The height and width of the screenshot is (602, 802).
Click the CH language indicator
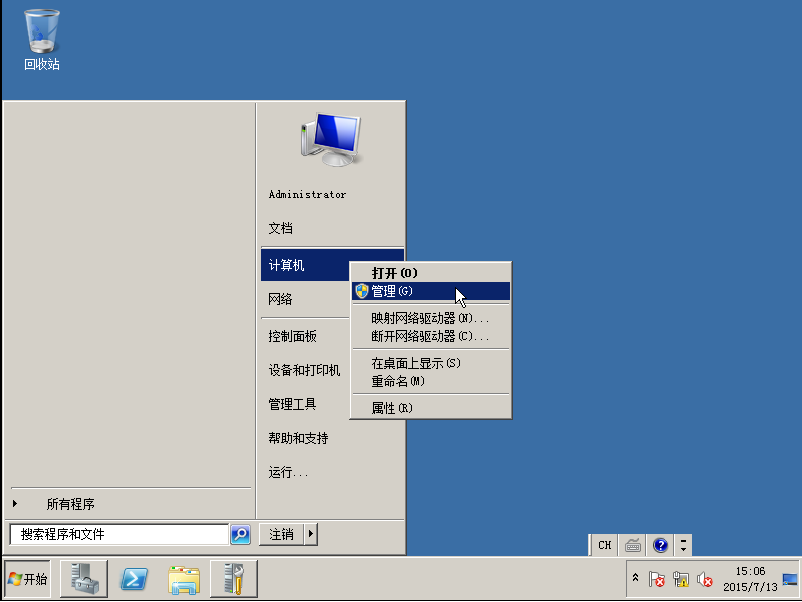[605, 545]
